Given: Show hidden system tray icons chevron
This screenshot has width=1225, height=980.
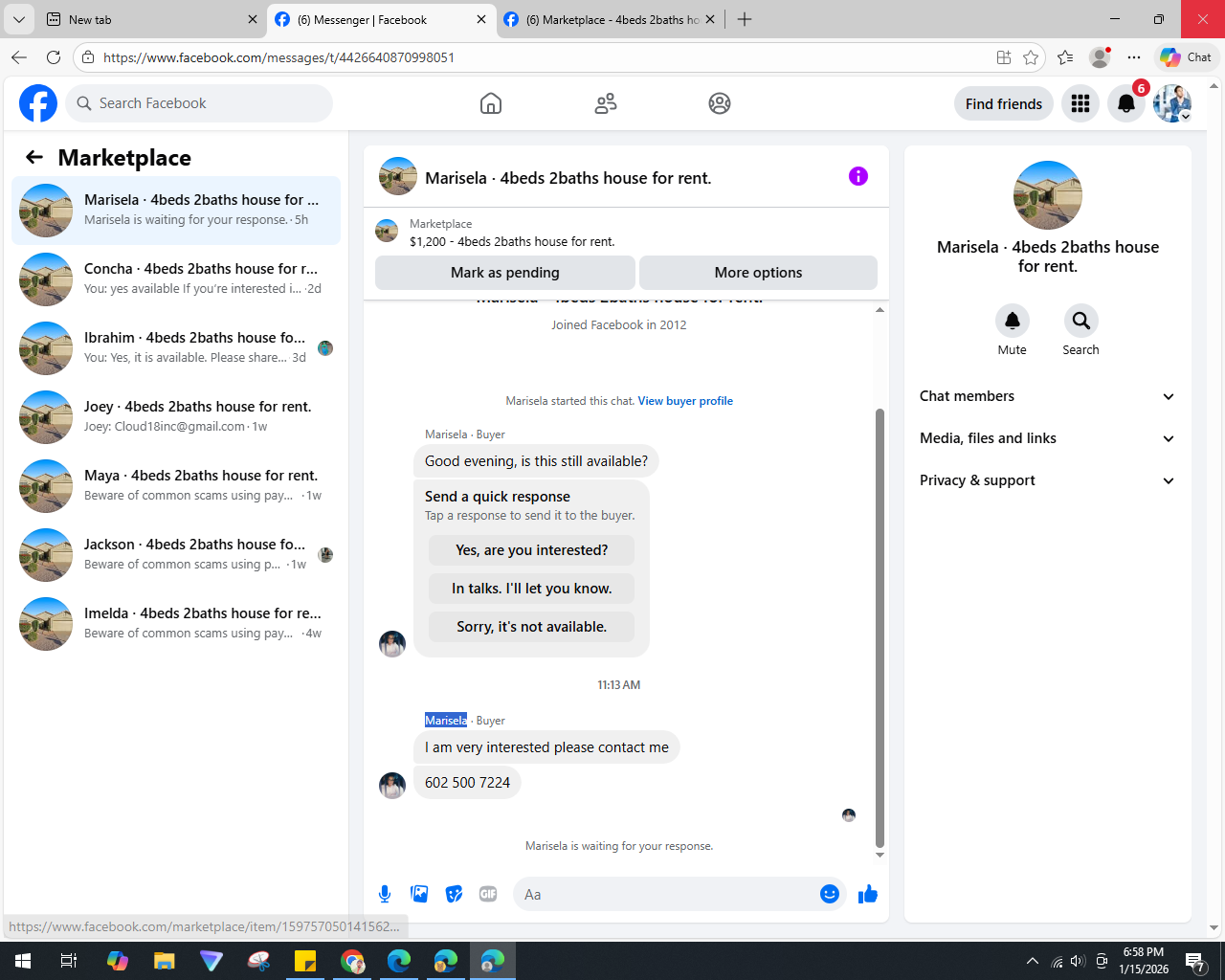Looking at the screenshot, I should 1032,961.
